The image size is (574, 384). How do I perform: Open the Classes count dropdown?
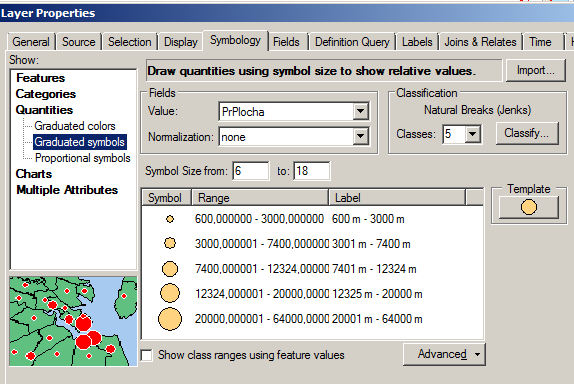(x=473, y=134)
